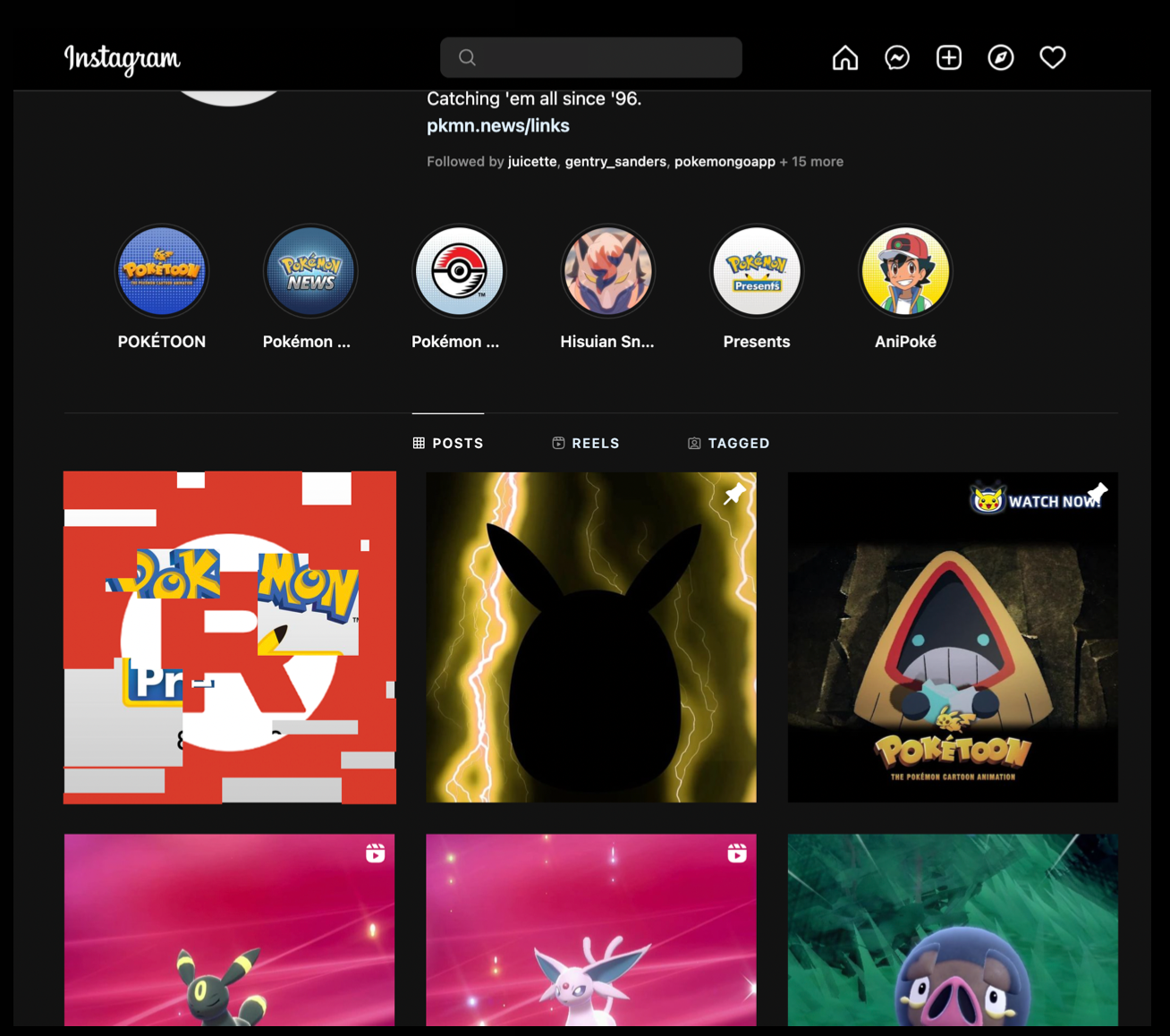
Task: Create a new post with the plus icon
Action: coord(948,57)
